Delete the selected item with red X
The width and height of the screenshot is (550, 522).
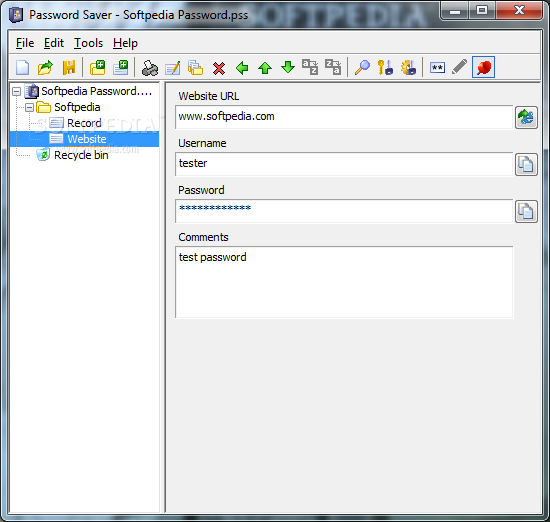coord(219,68)
